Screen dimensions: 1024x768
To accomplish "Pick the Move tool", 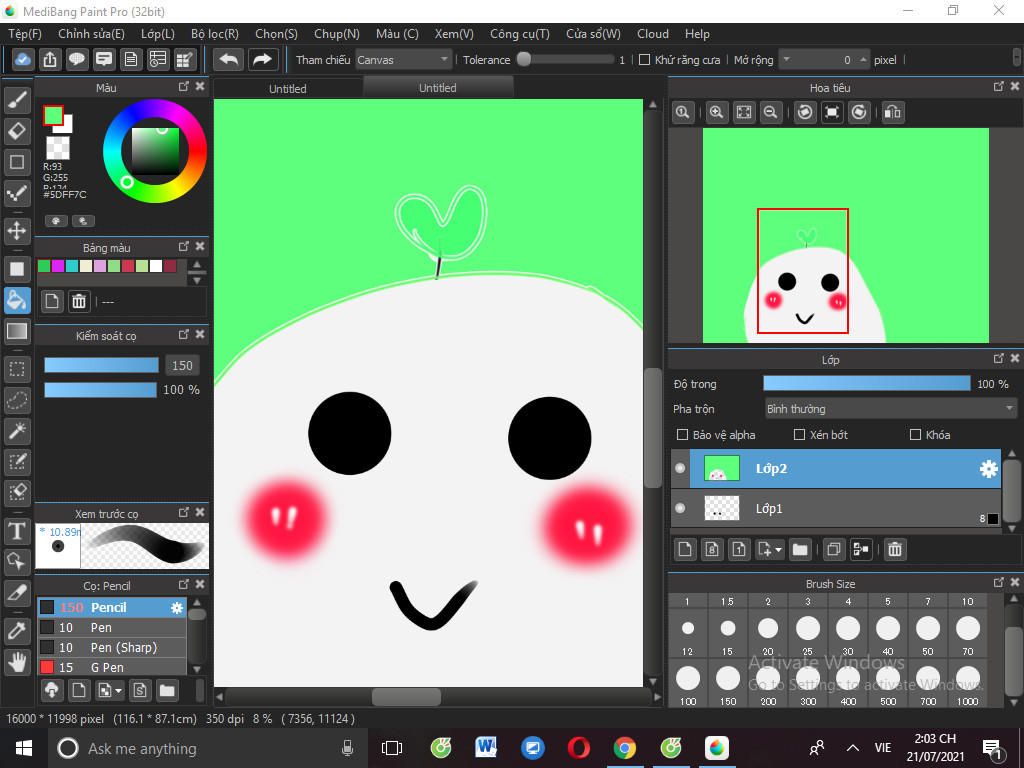I will tap(17, 231).
